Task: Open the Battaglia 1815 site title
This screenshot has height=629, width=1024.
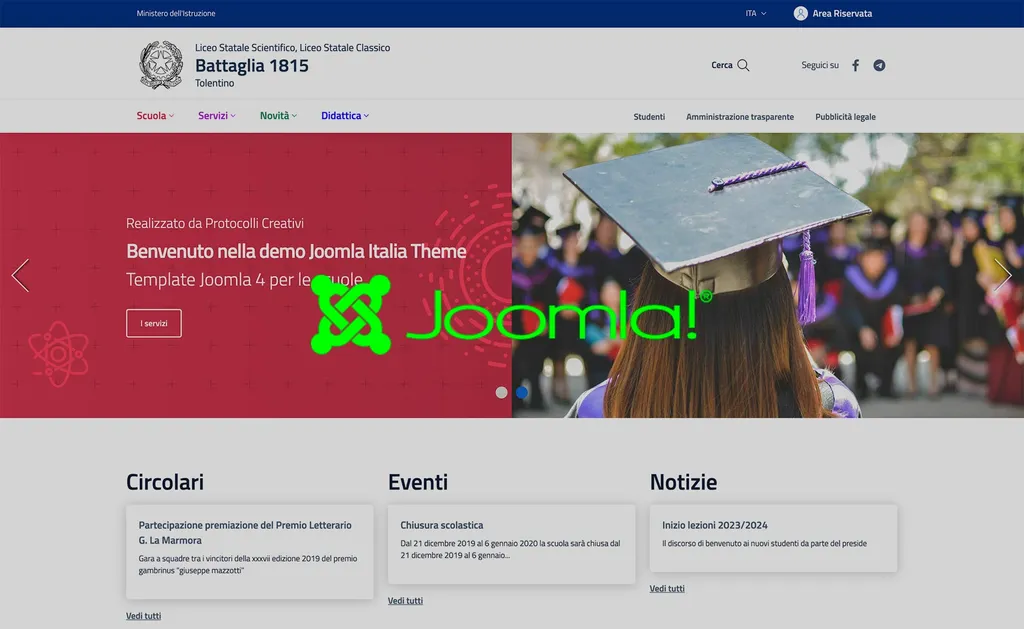Action: 251,65
